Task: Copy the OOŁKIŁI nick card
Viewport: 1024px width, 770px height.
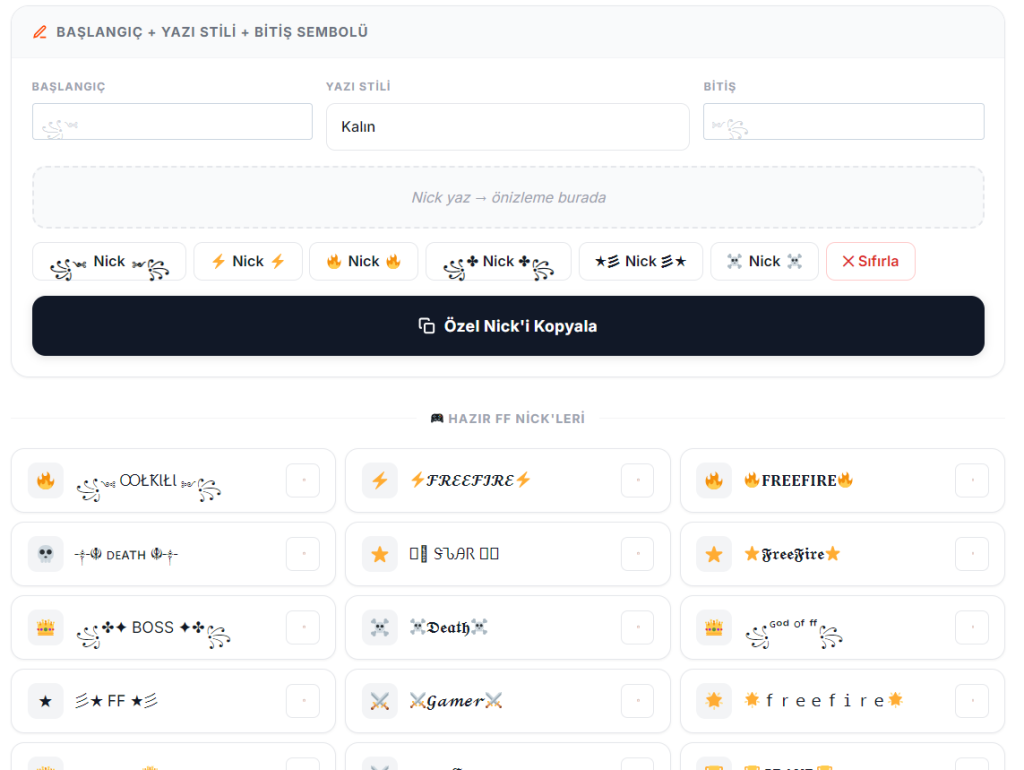Action: tap(303, 481)
